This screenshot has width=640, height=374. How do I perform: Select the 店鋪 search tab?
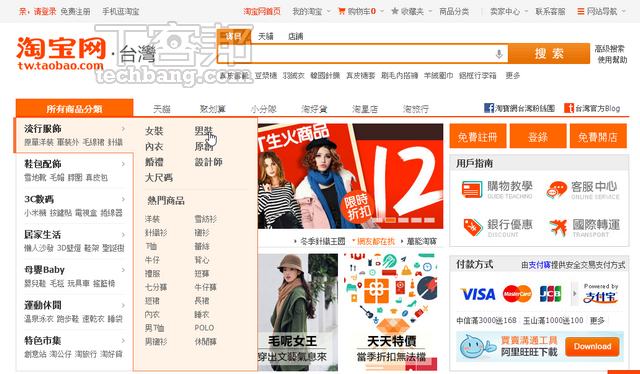click(x=296, y=36)
